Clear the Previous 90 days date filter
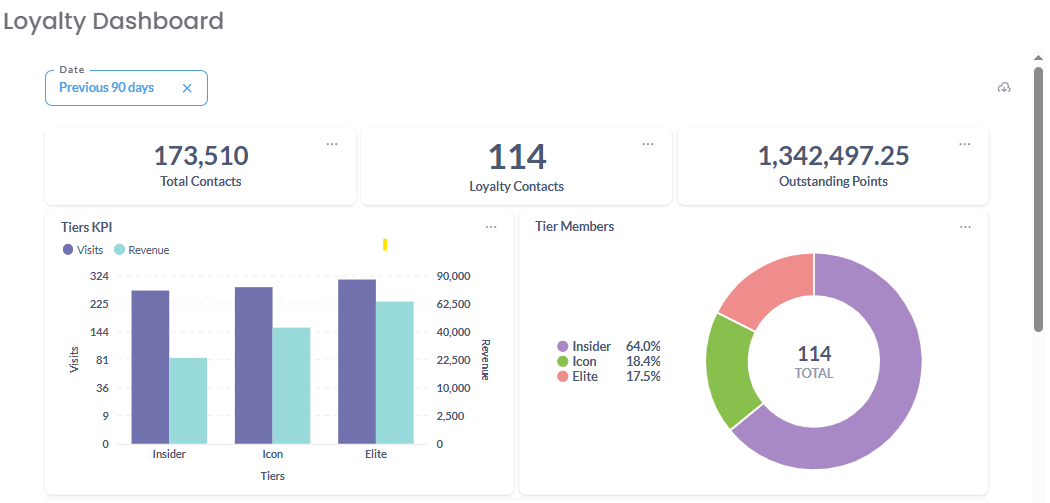Image resolution: width=1050 pixels, height=503 pixels. click(x=187, y=88)
